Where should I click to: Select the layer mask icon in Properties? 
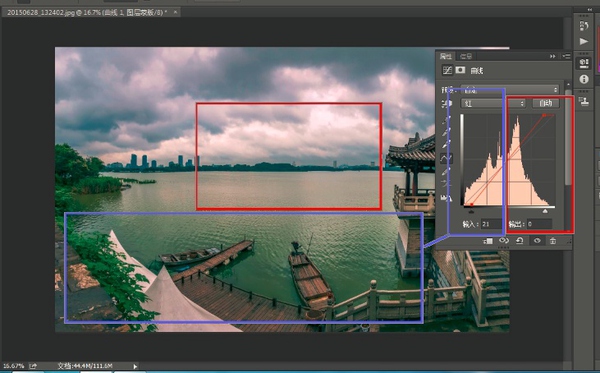(x=460, y=70)
